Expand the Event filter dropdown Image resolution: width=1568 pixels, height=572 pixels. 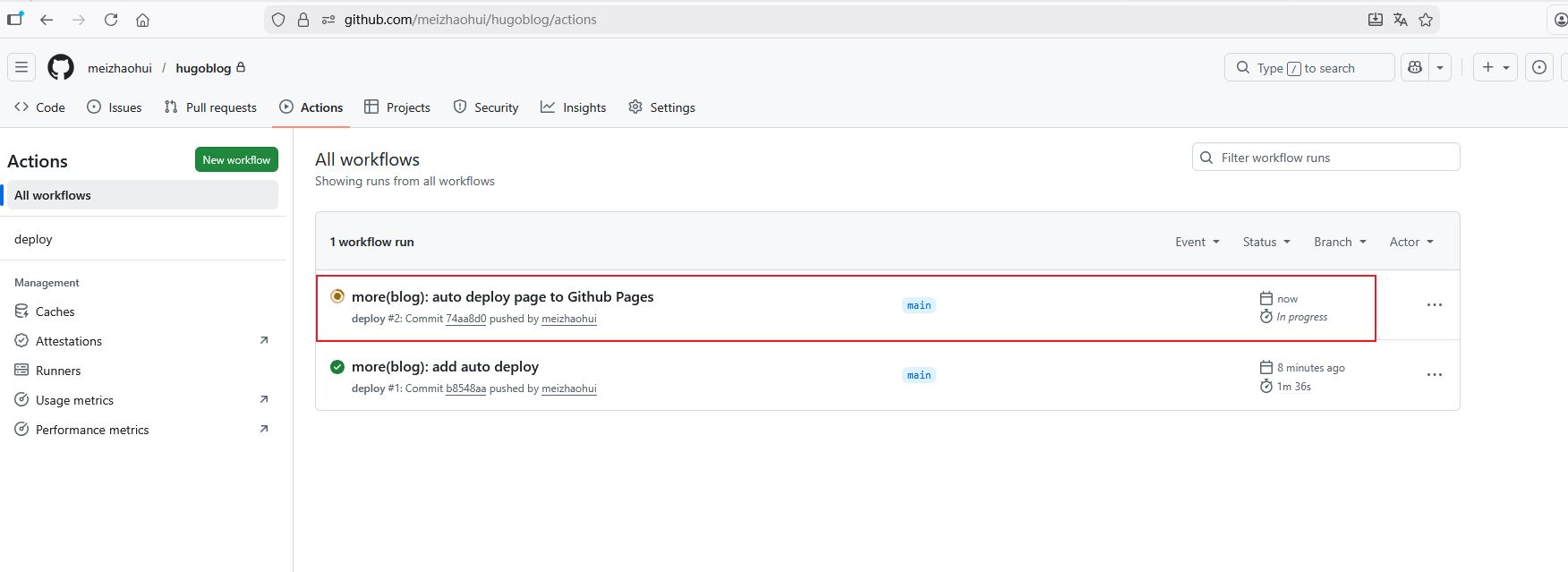pos(1197,242)
